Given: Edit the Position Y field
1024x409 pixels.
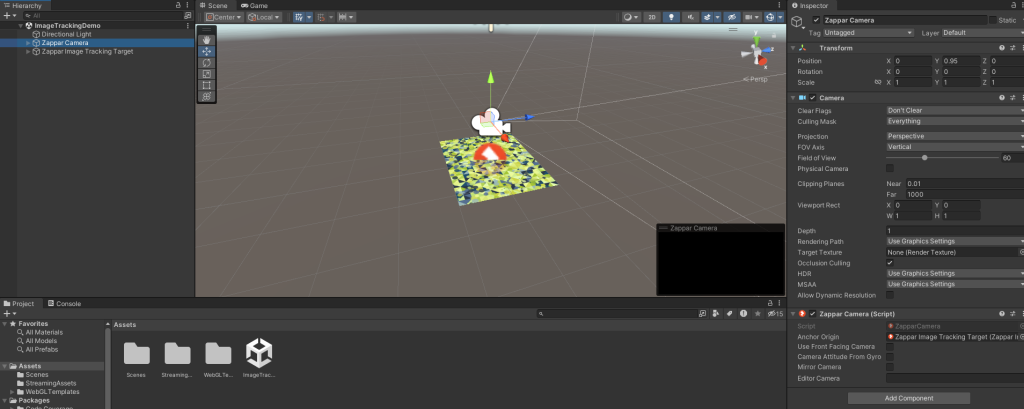Looking at the screenshot, I should pyautogui.click(x=960, y=61).
